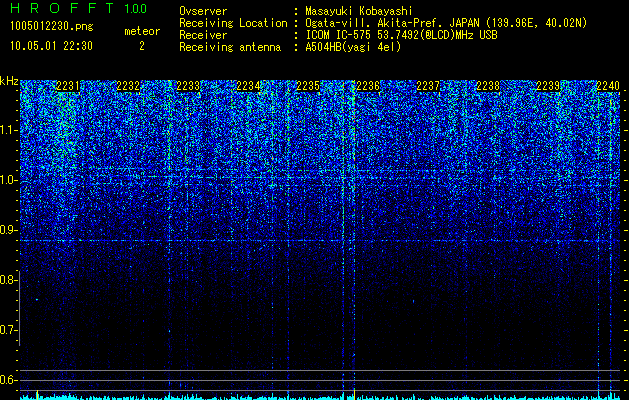
Task: Click the meteor count value 2
Action: (x=142, y=46)
